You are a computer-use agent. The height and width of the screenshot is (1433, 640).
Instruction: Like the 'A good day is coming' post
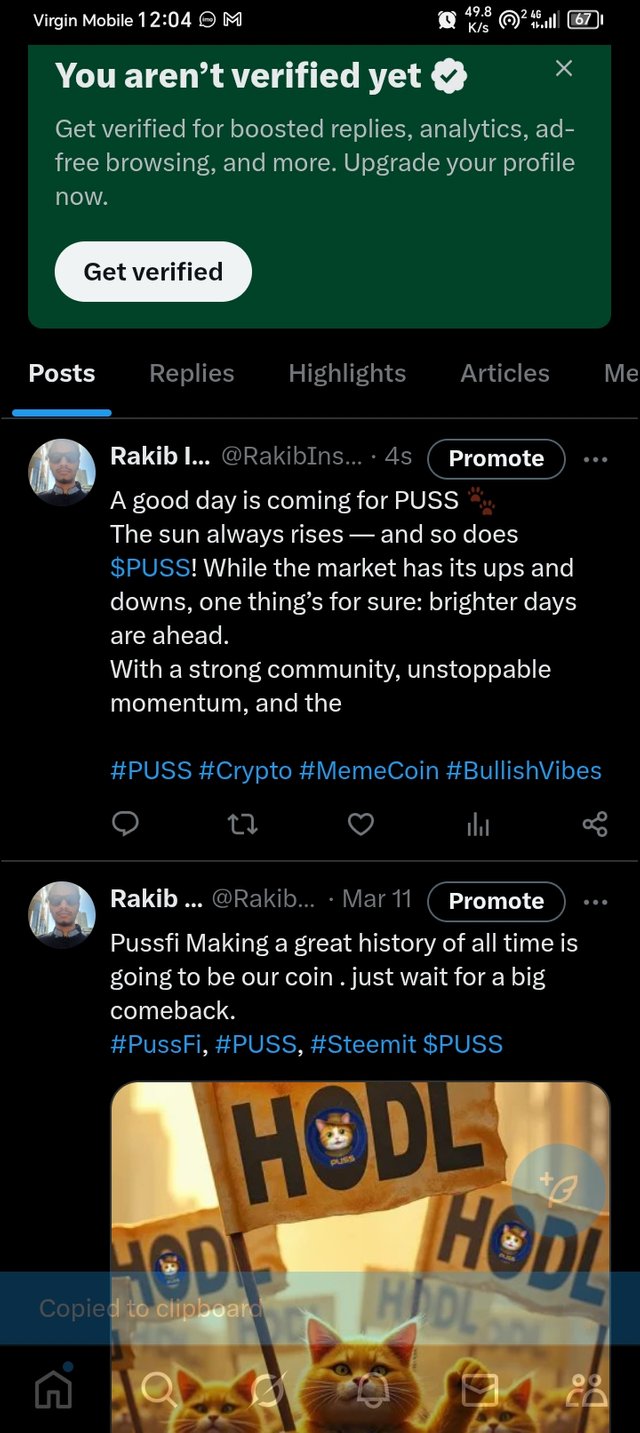pos(360,824)
